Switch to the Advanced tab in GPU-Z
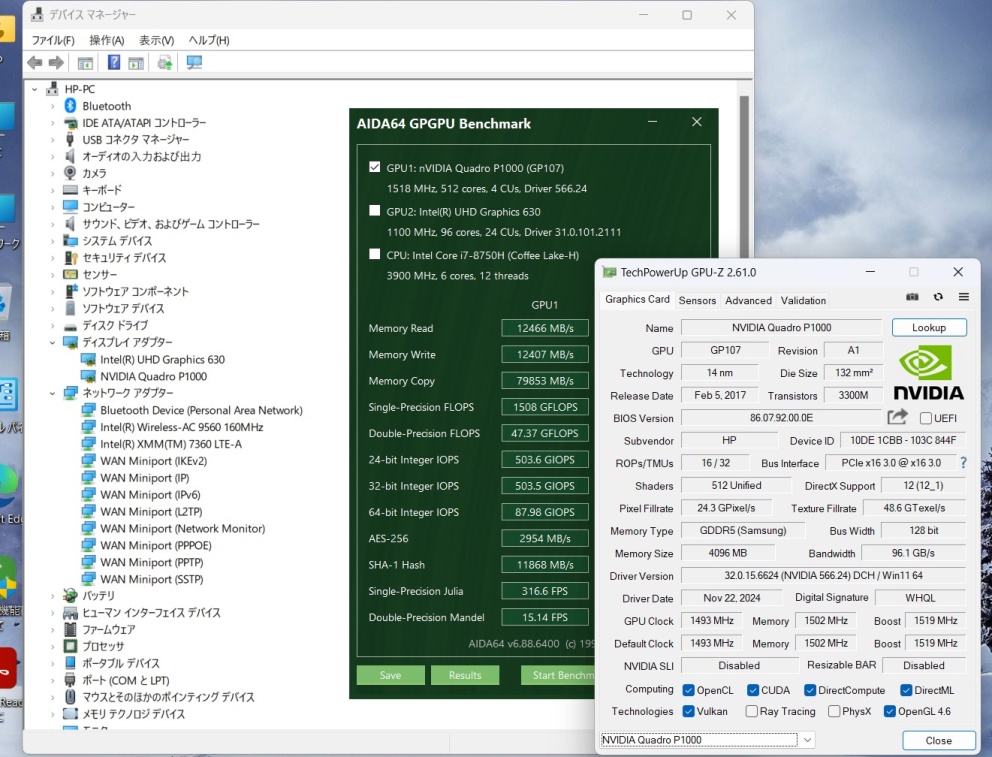992x757 pixels. (x=748, y=300)
